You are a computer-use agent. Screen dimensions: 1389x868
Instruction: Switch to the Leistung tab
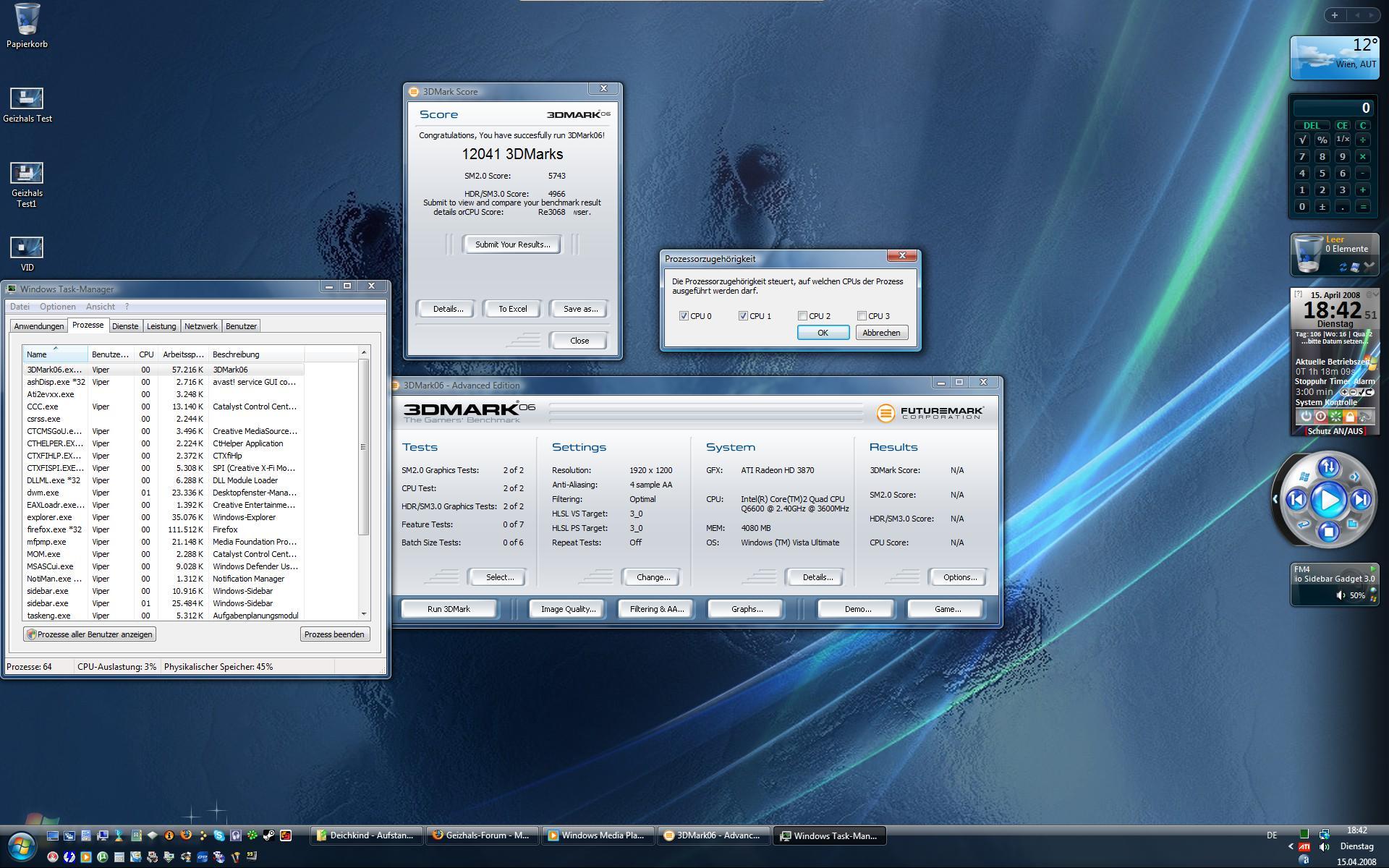click(161, 326)
